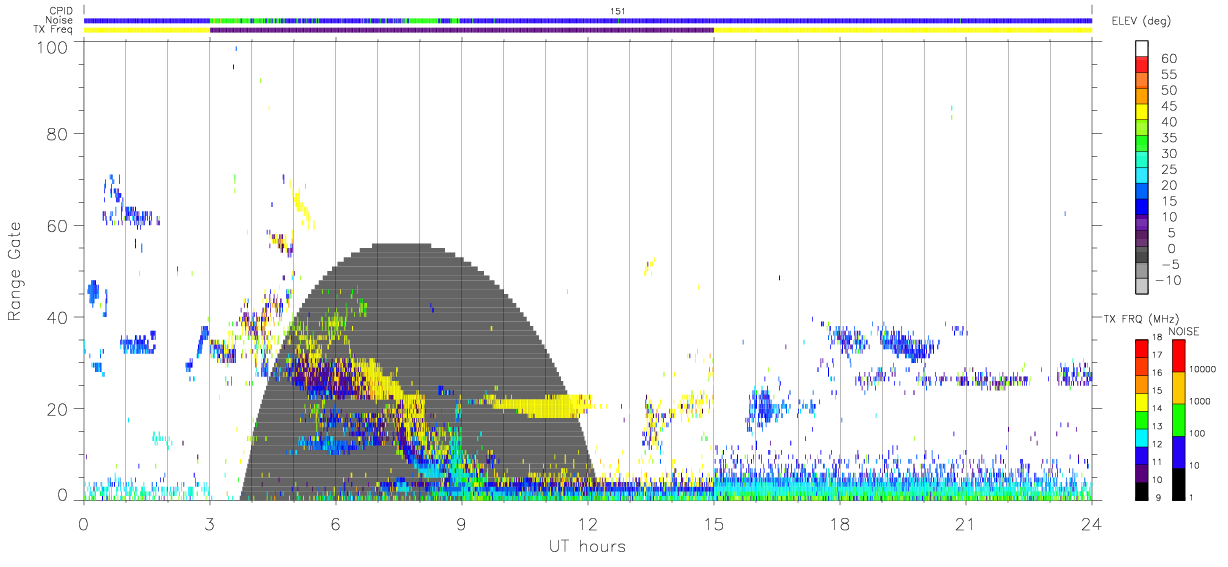The width and height of the screenshot is (1228, 567).
Task: Pick the green swatch on TX FRQ colorbar
Action: [x=1141, y=420]
